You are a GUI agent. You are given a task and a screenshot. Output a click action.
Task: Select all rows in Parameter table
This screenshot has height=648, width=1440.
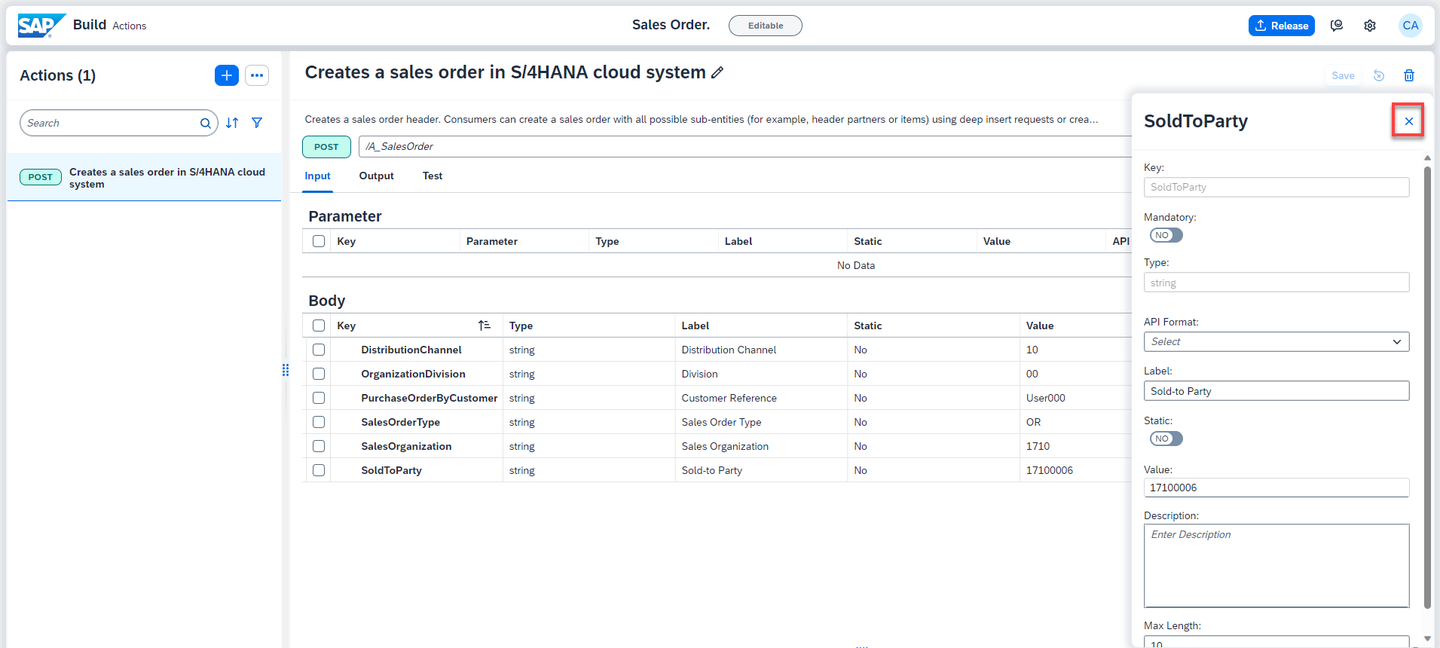tap(319, 241)
